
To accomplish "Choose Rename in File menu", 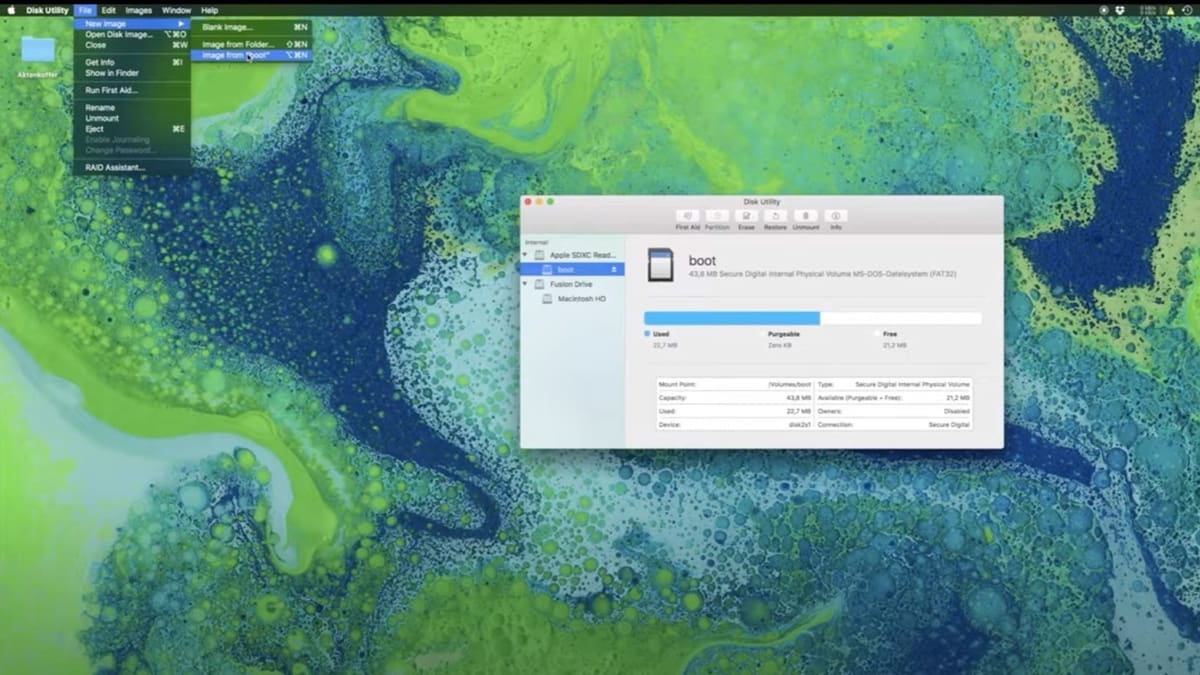I will [x=132, y=107].
